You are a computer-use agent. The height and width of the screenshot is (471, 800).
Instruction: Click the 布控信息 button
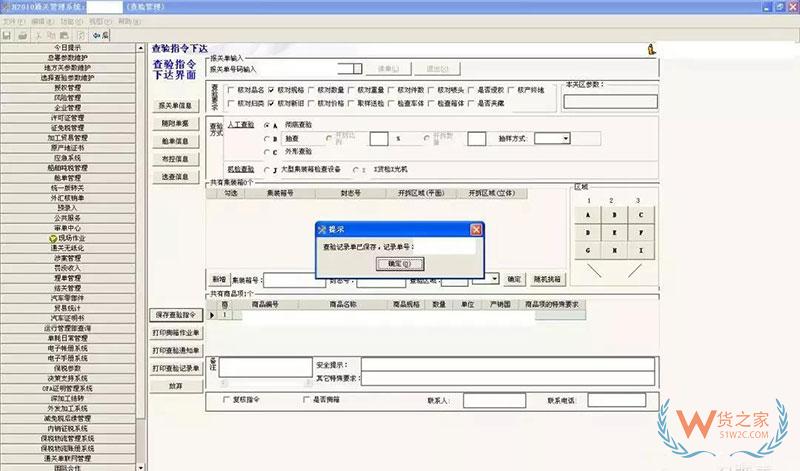coord(176,159)
